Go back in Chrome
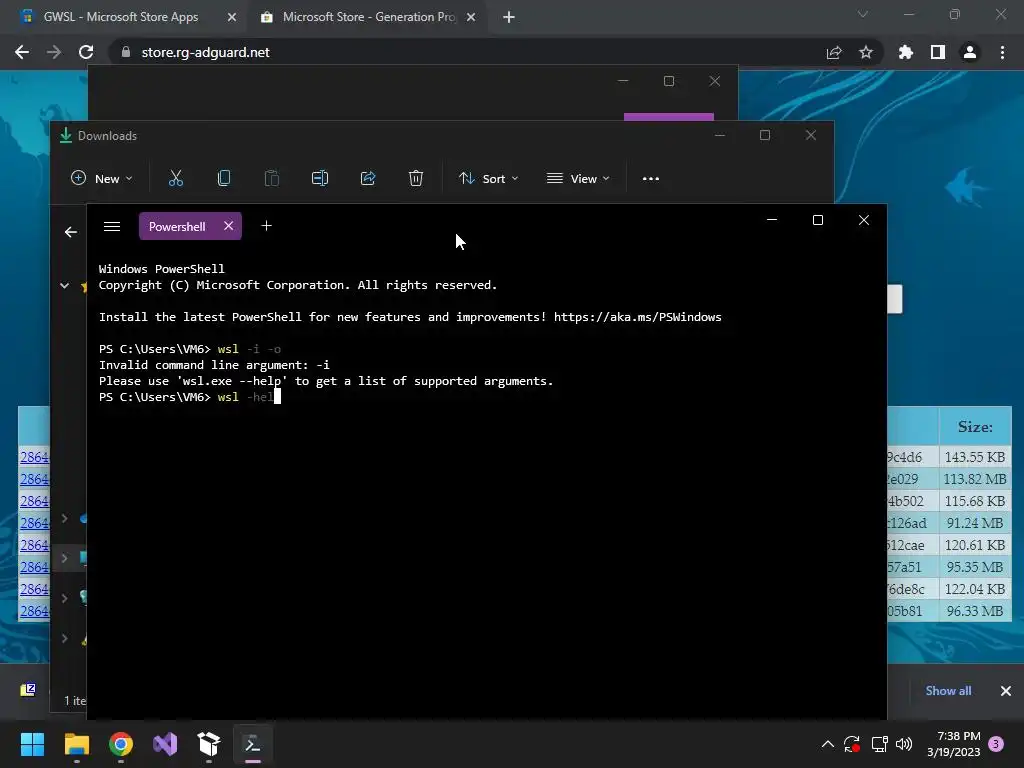The width and height of the screenshot is (1024, 768). click(22, 52)
